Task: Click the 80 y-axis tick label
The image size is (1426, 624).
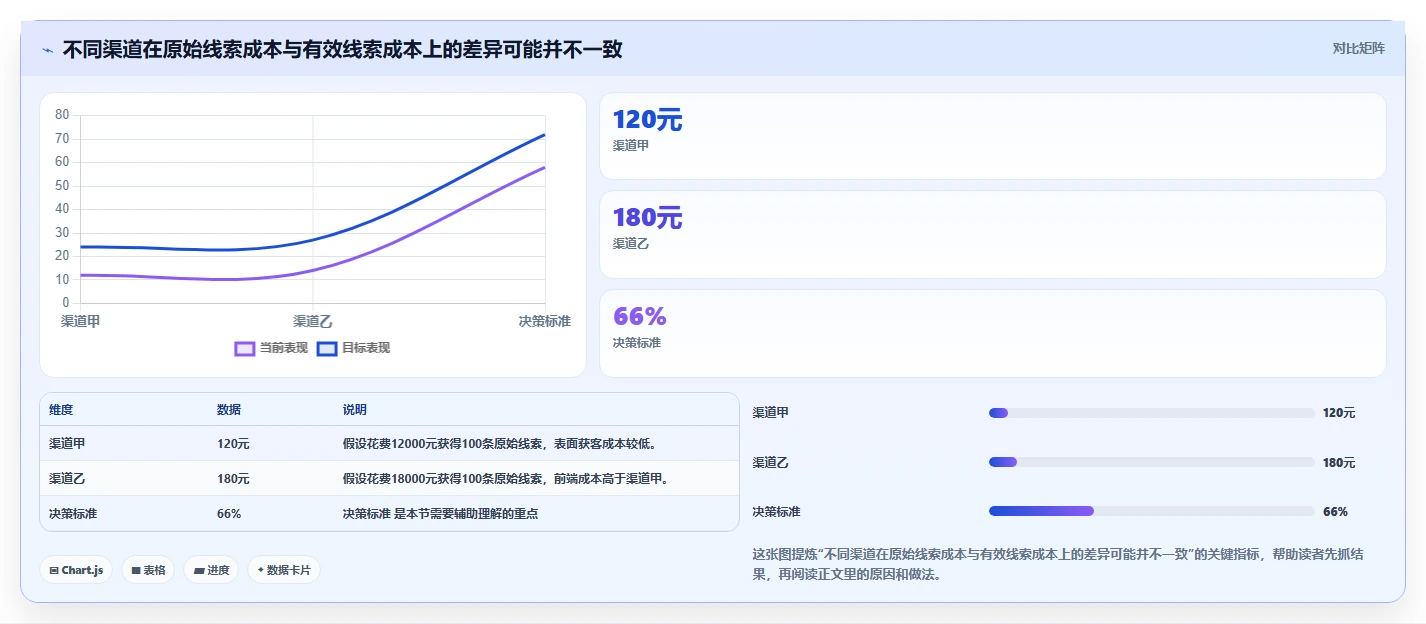Action: pyautogui.click(x=62, y=115)
